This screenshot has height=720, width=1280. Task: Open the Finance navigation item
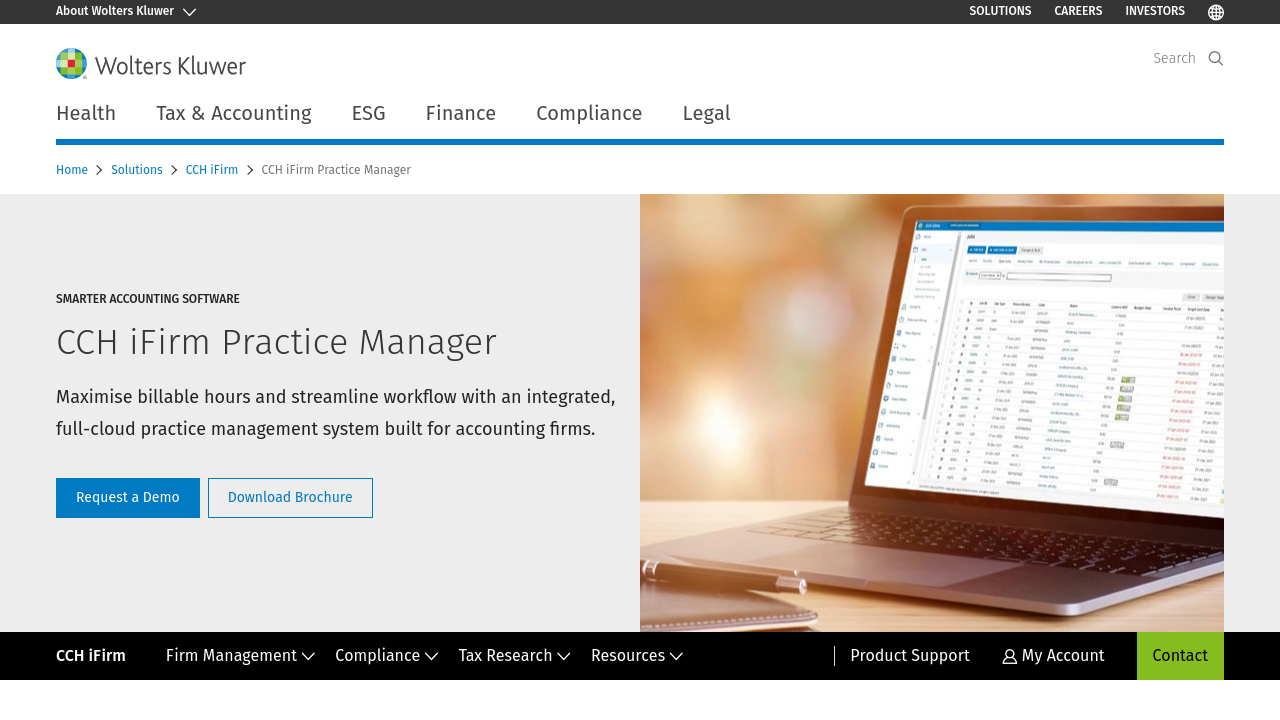460,114
